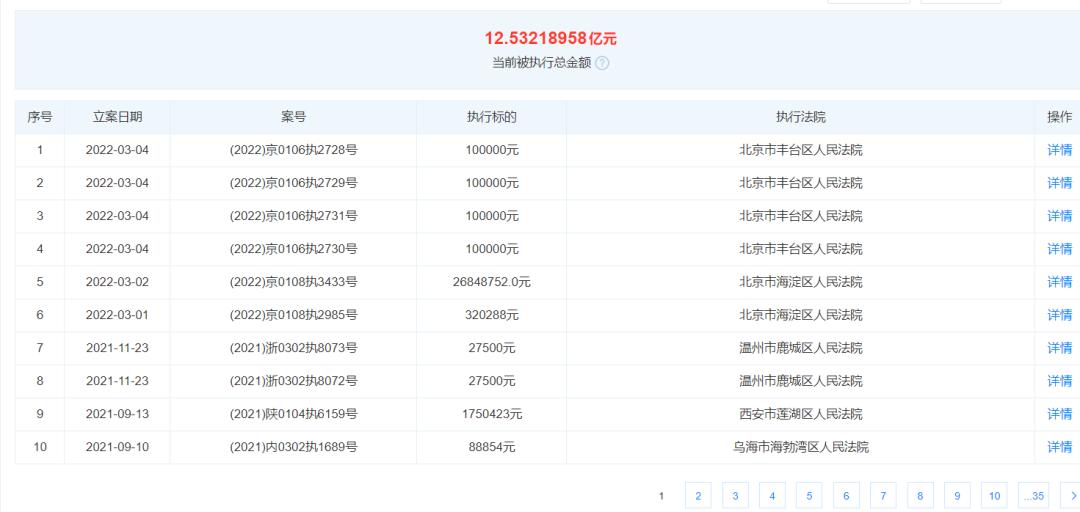
Task: Click the 执行标的 column header
Action: click(492, 117)
